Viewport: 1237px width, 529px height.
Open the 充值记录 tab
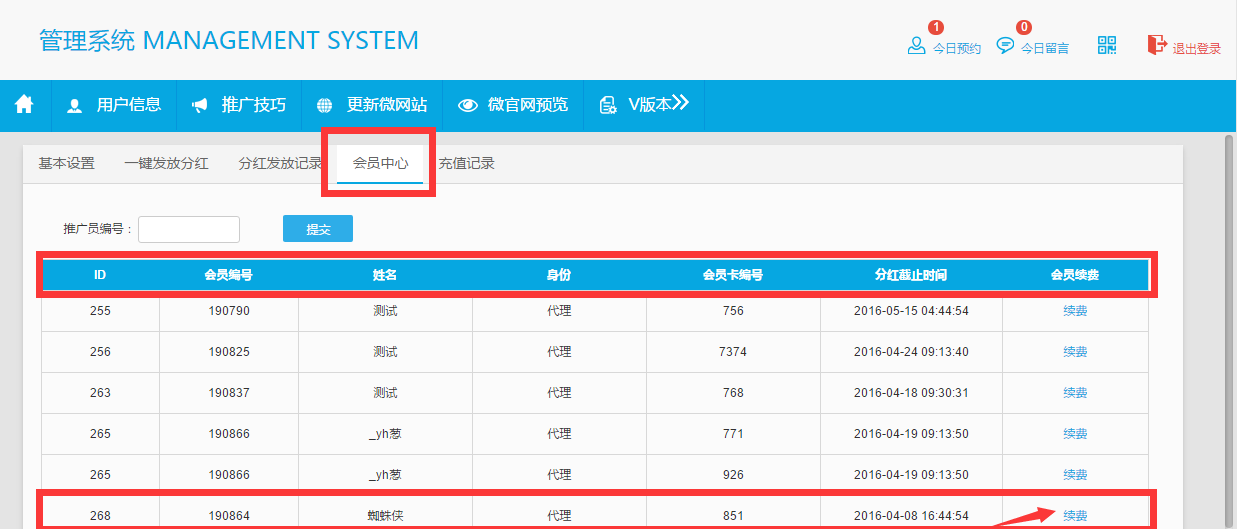466,163
